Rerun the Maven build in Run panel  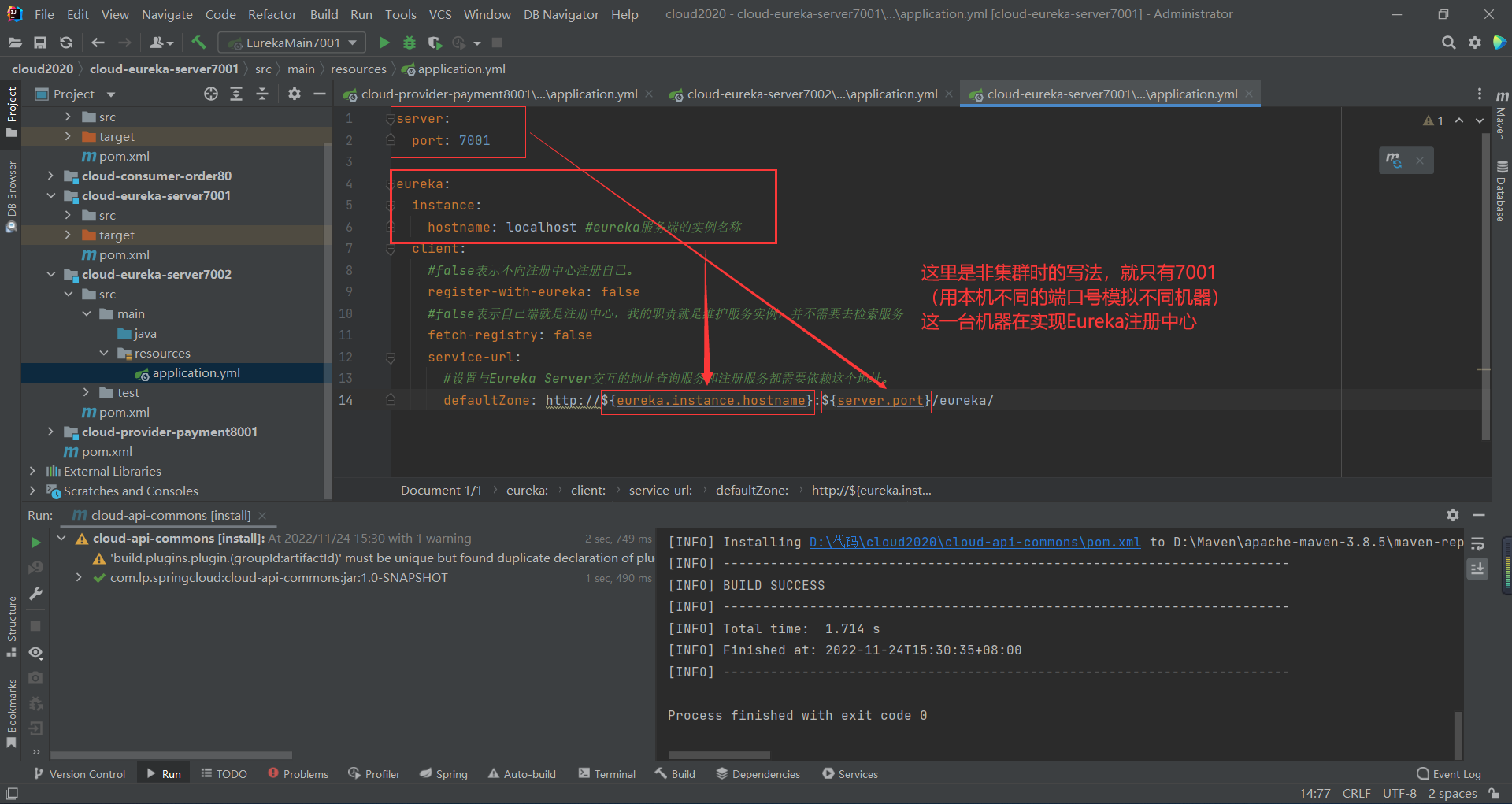coord(35,543)
